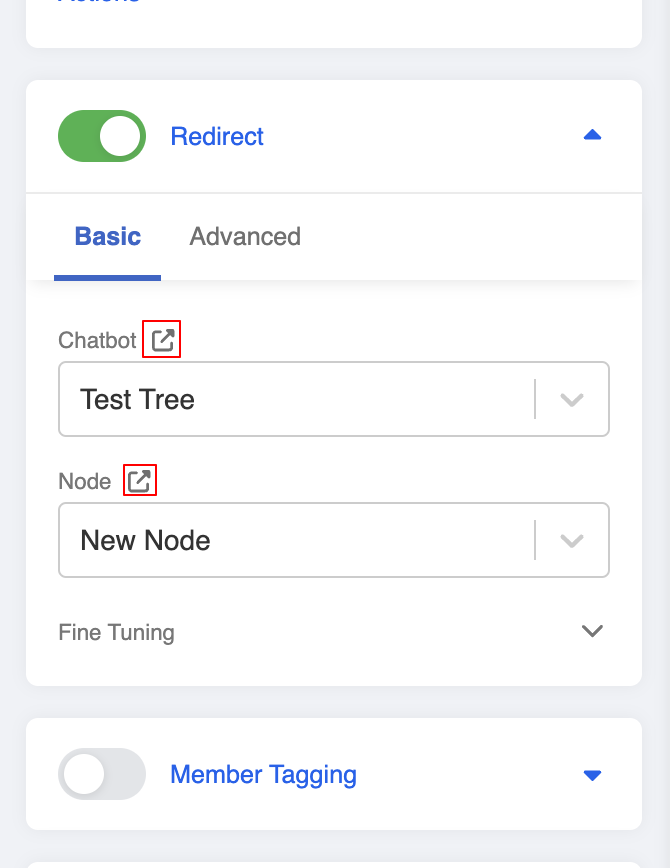Click empty space in the Redirect header bar
This screenshot has height=868, width=670.
(420, 136)
